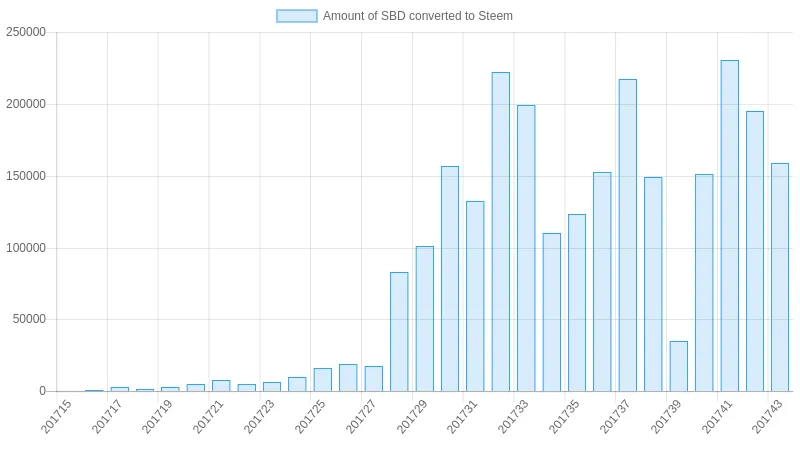The height and width of the screenshot is (450, 800).
Task: Click the 201725 x-axis label
Action: click(310, 416)
